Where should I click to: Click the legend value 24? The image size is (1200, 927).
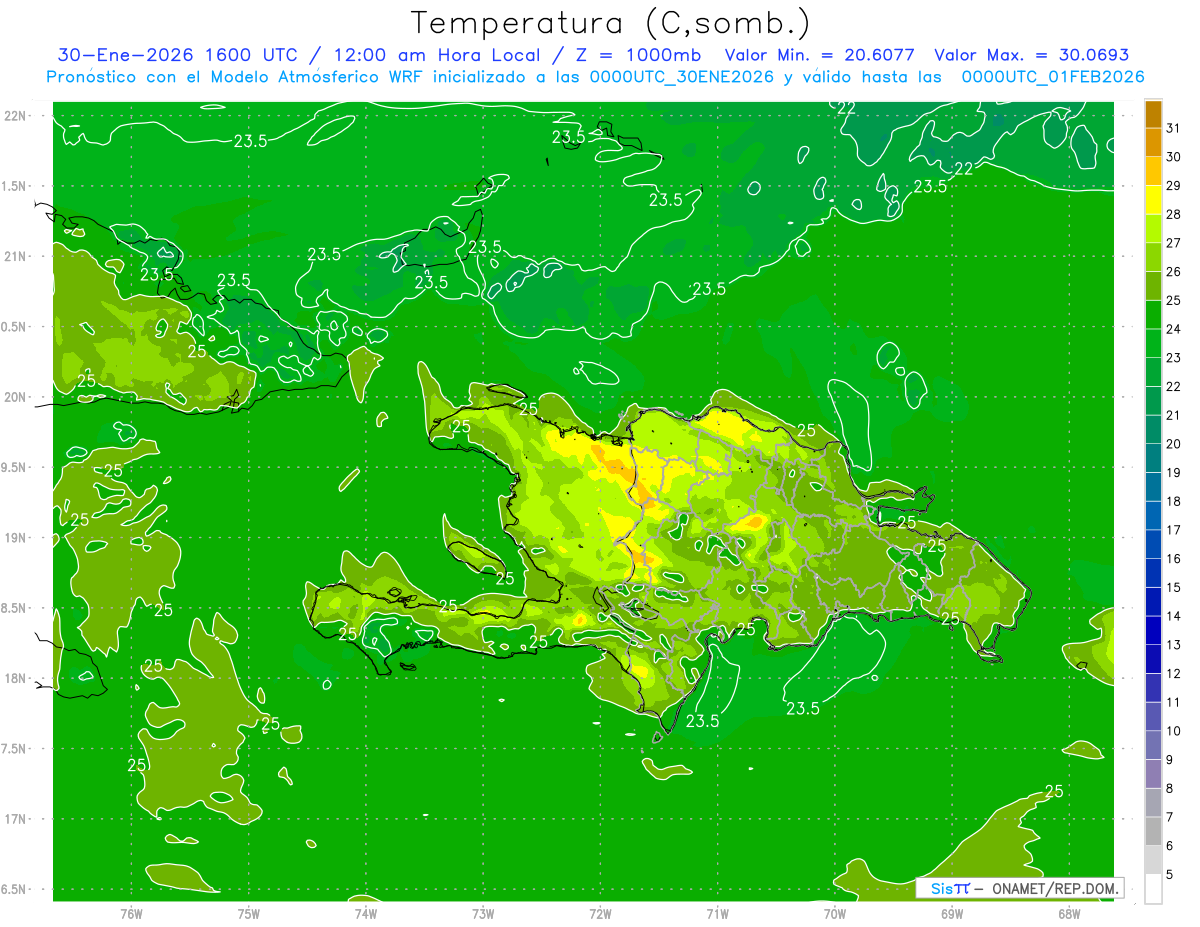coord(1174,329)
